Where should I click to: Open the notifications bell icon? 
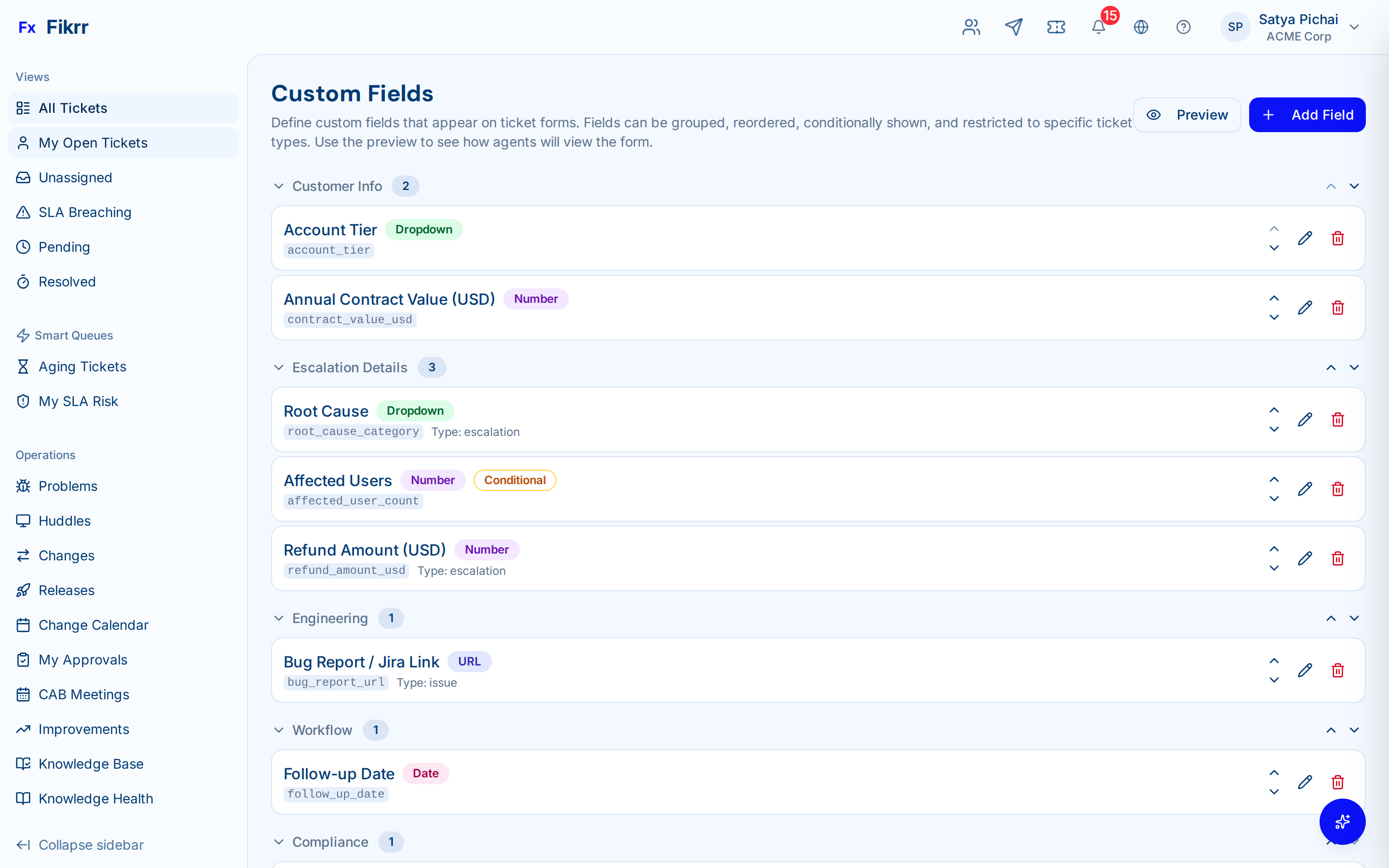(1098, 27)
